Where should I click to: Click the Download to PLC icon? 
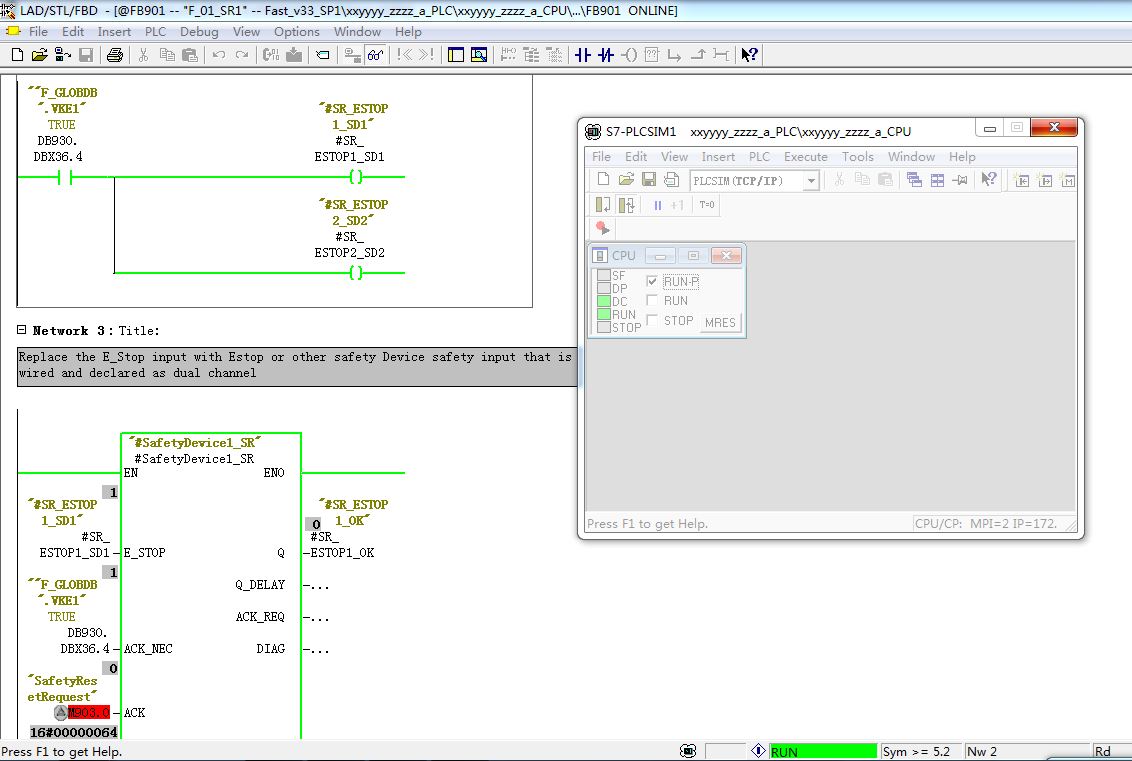coord(294,55)
